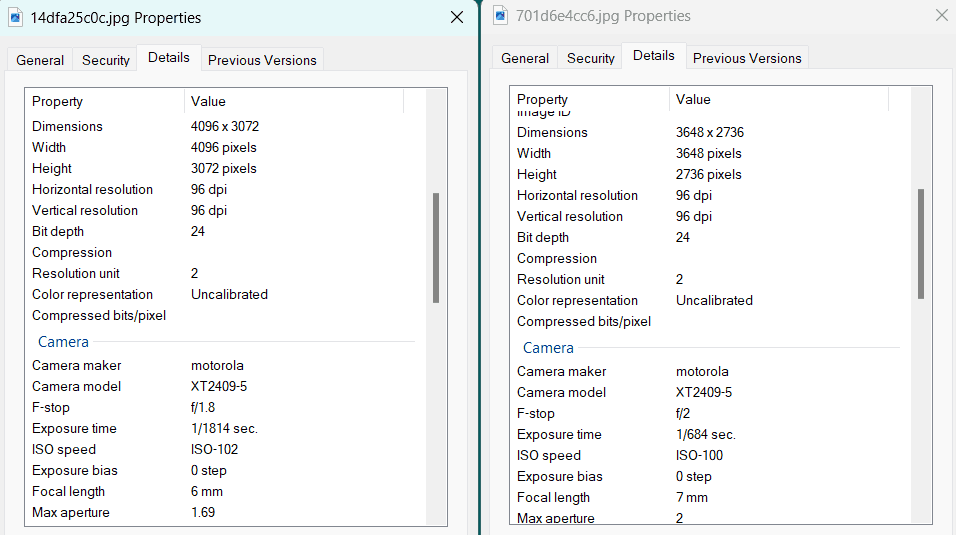Open Previous Versions tab in 701d6e4cc6.jpg Properties
This screenshot has width=956, height=535.
(747, 58)
